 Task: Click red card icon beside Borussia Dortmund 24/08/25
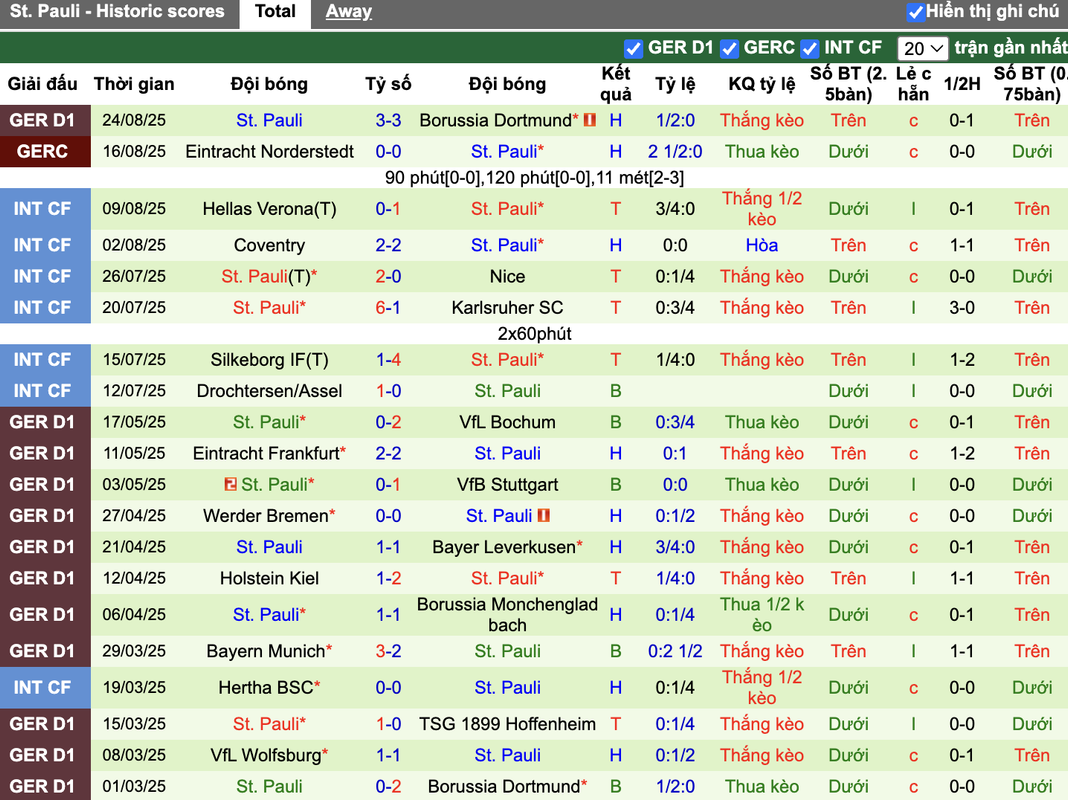point(590,121)
